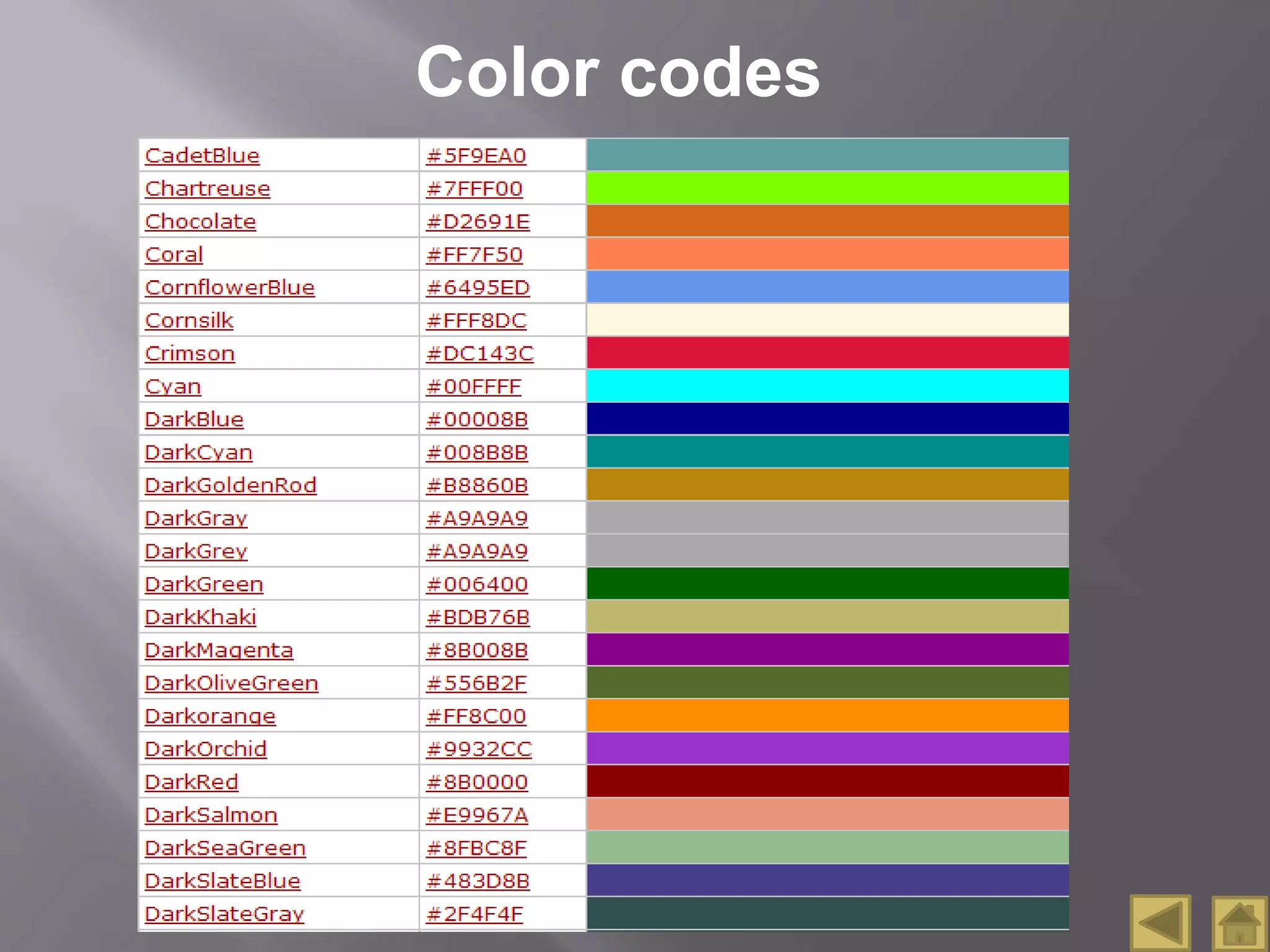This screenshot has width=1270, height=952.
Task: Open the Cyan color link
Action: pyautogui.click(x=173, y=387)
